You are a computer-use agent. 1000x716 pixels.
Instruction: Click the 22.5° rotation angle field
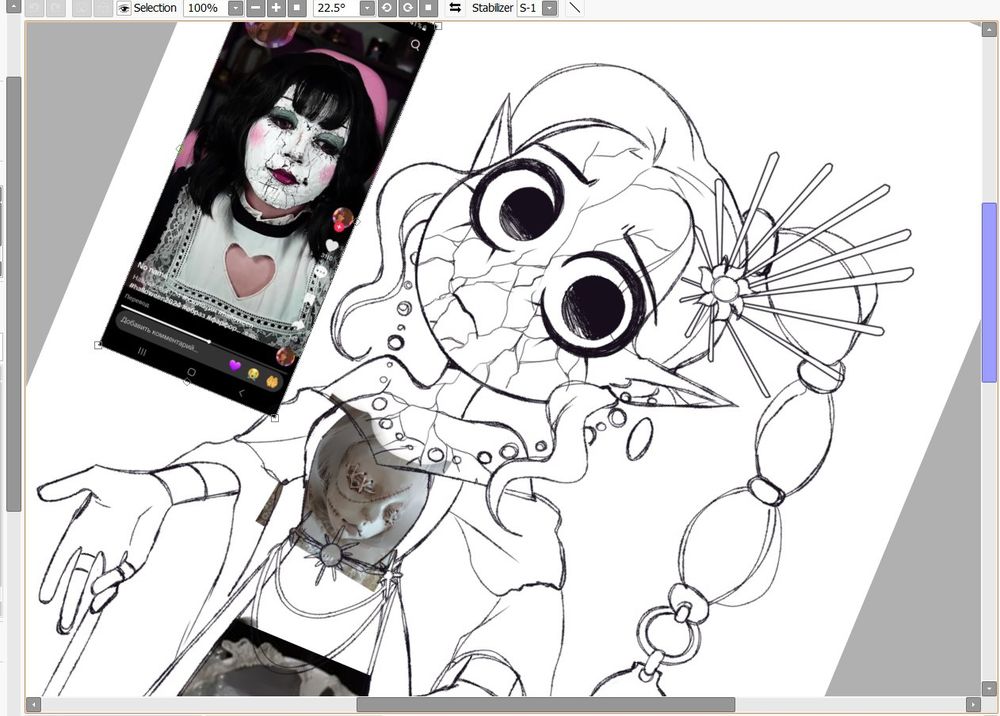tap(336, 8)
